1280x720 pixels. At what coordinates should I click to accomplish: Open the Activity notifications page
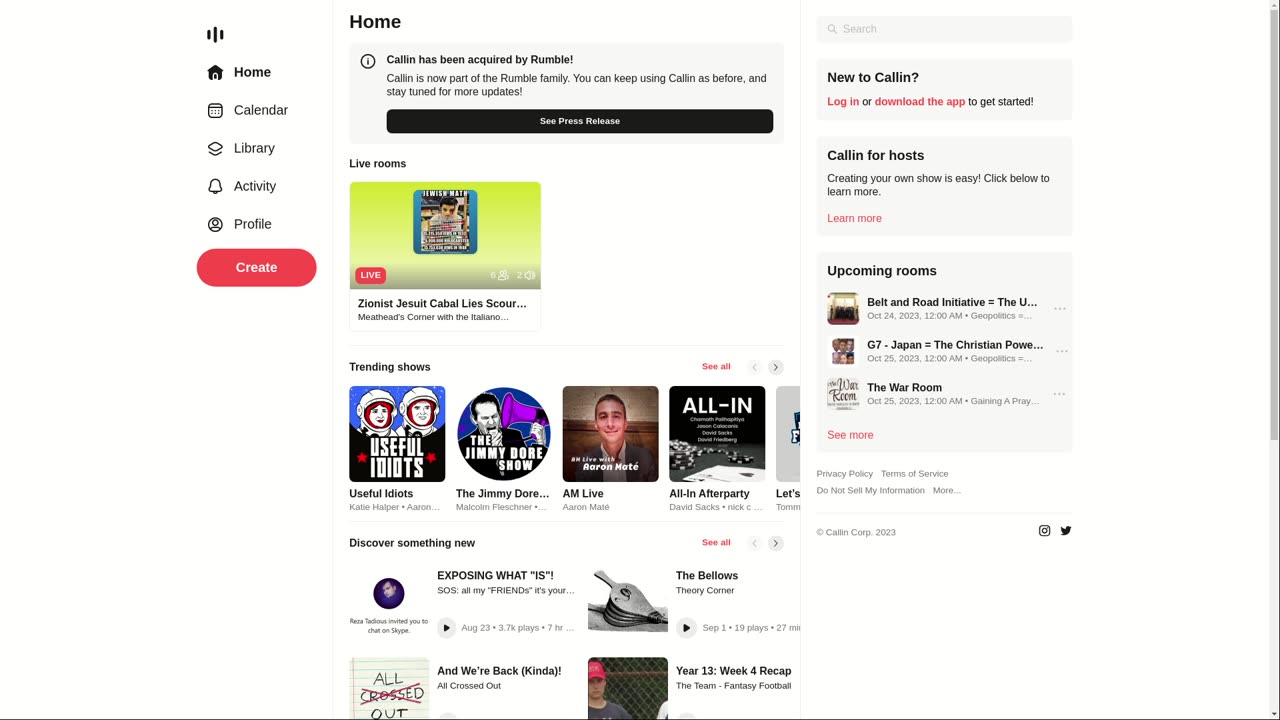click(x=254, y=186)
